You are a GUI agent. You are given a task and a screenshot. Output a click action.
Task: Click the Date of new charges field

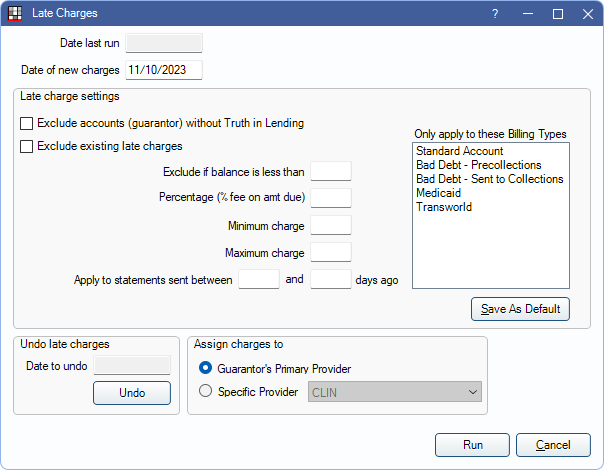click(x=164, y=70)
